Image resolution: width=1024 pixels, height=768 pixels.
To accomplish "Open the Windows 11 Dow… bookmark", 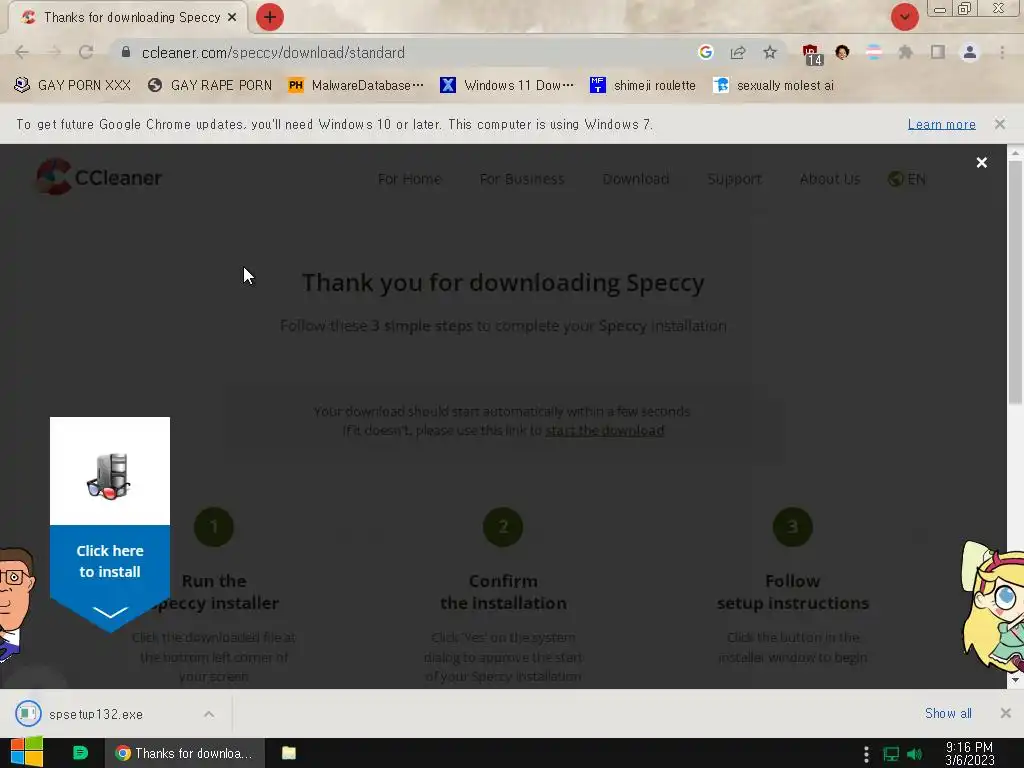I will pyautogui.click(x=507, y=86).
